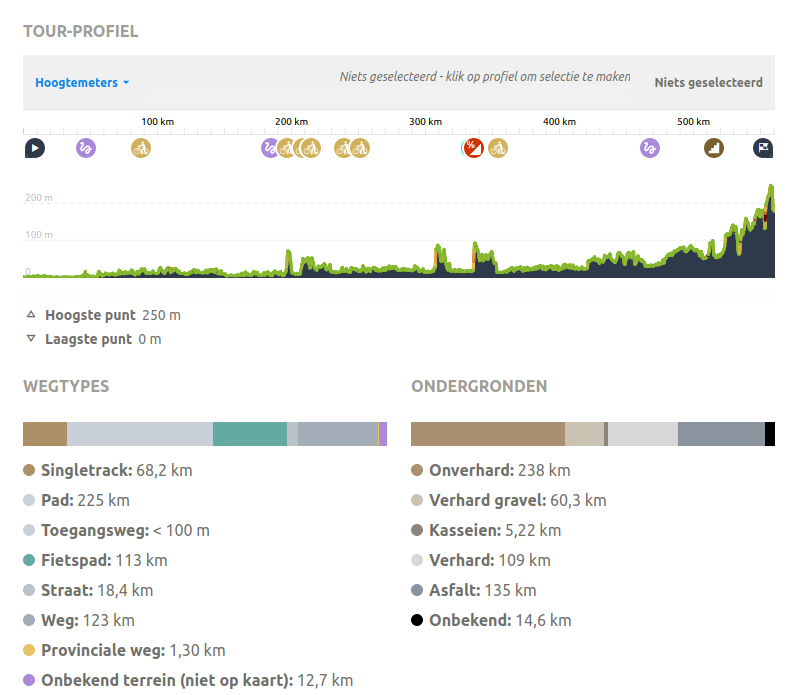Click the start point play icon
793x695 pixels.
34,149
